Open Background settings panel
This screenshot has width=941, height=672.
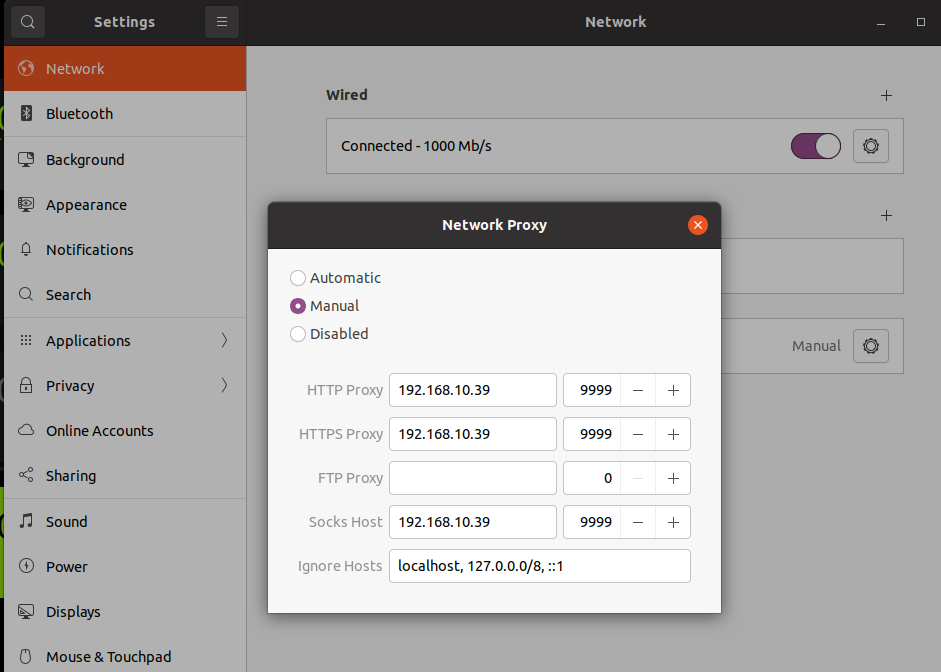tap(125, 160)
